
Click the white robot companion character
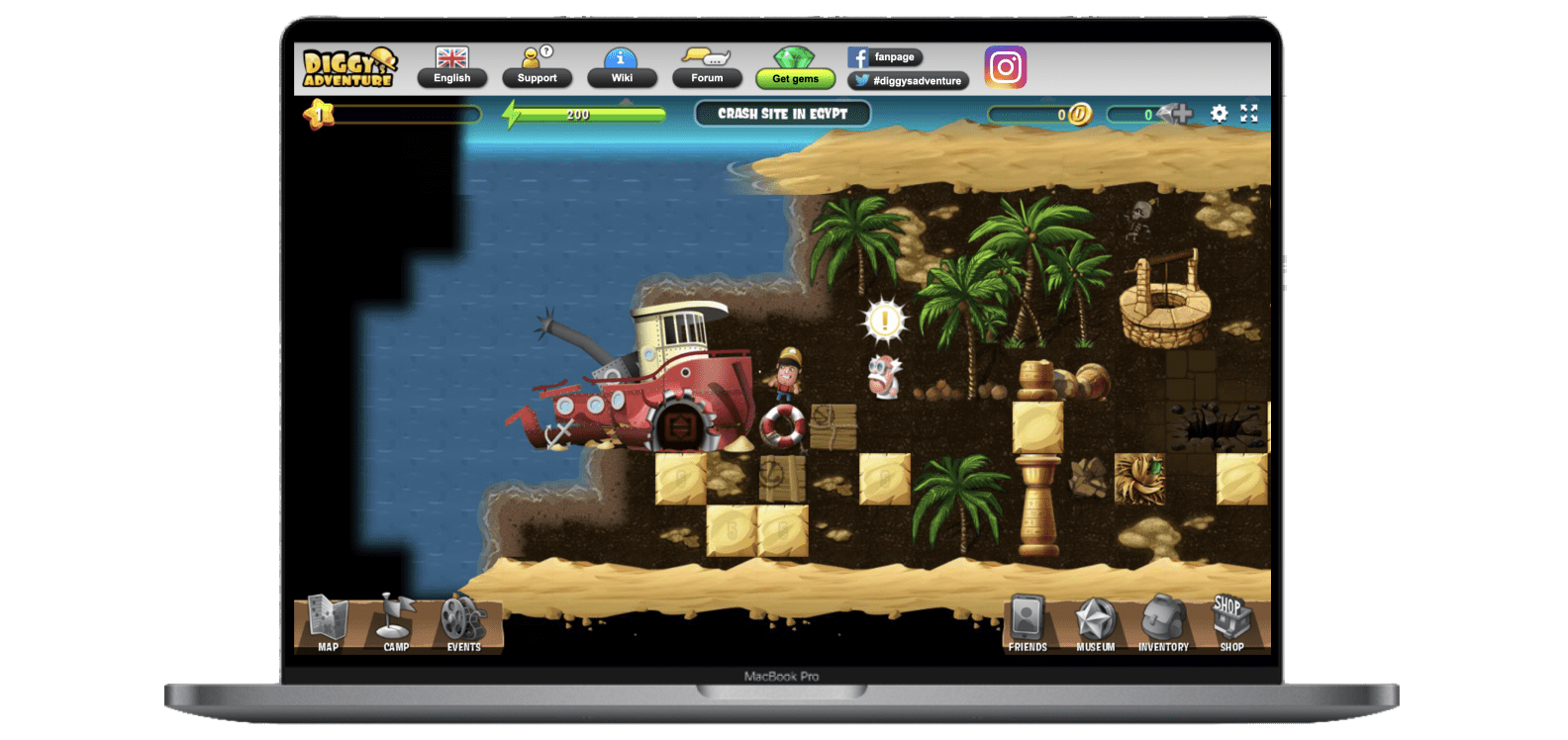point(883,377)
